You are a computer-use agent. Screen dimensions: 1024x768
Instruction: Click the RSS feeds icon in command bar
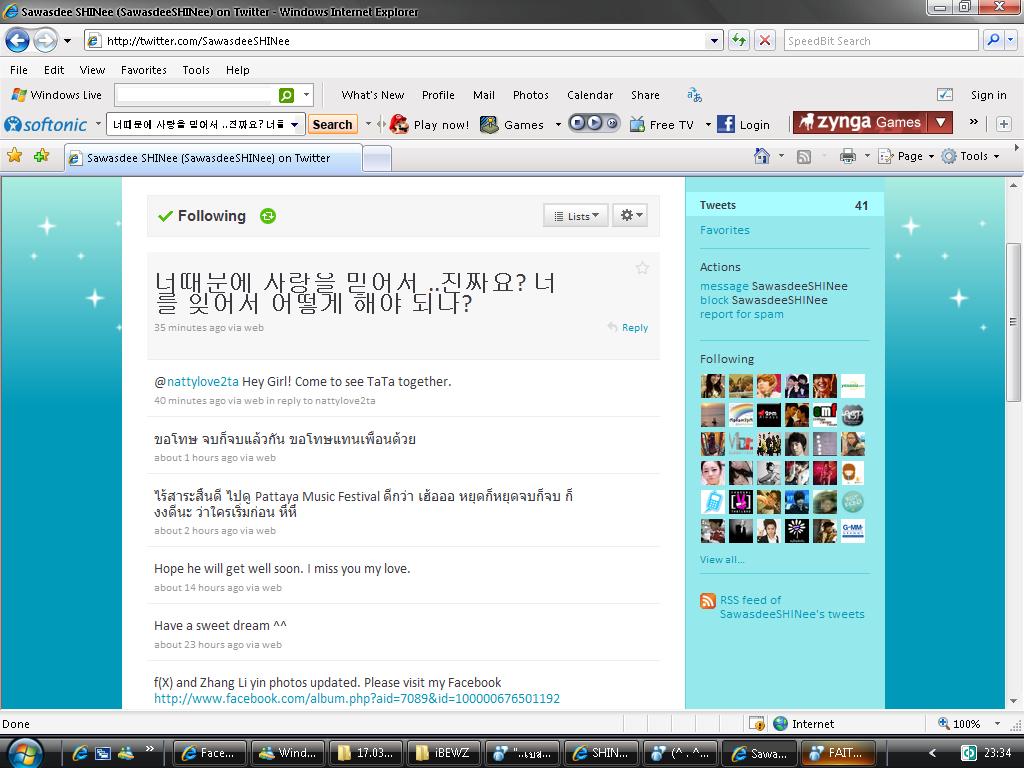click(x=804, y=157)
